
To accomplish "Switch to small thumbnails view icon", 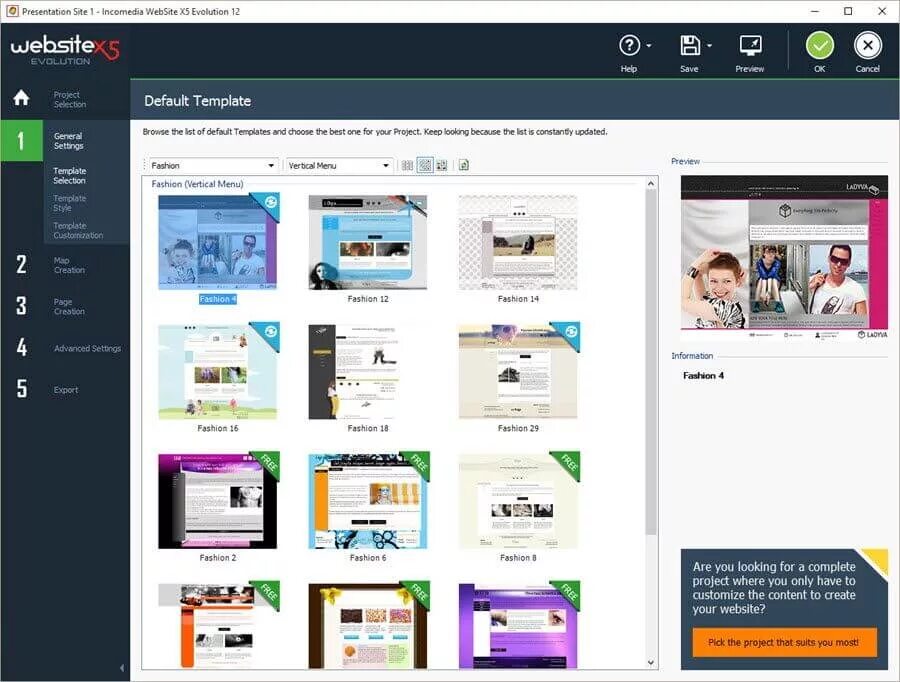I will point(407,165).
